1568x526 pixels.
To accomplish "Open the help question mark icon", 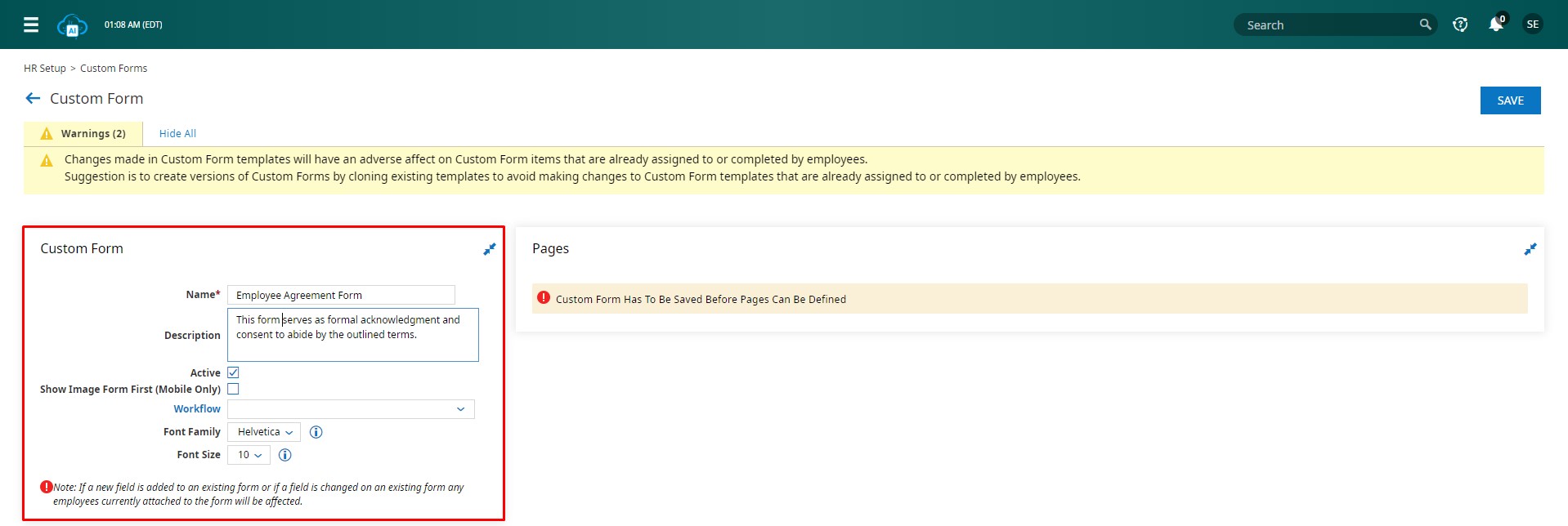I will (x=1460, y=25).
